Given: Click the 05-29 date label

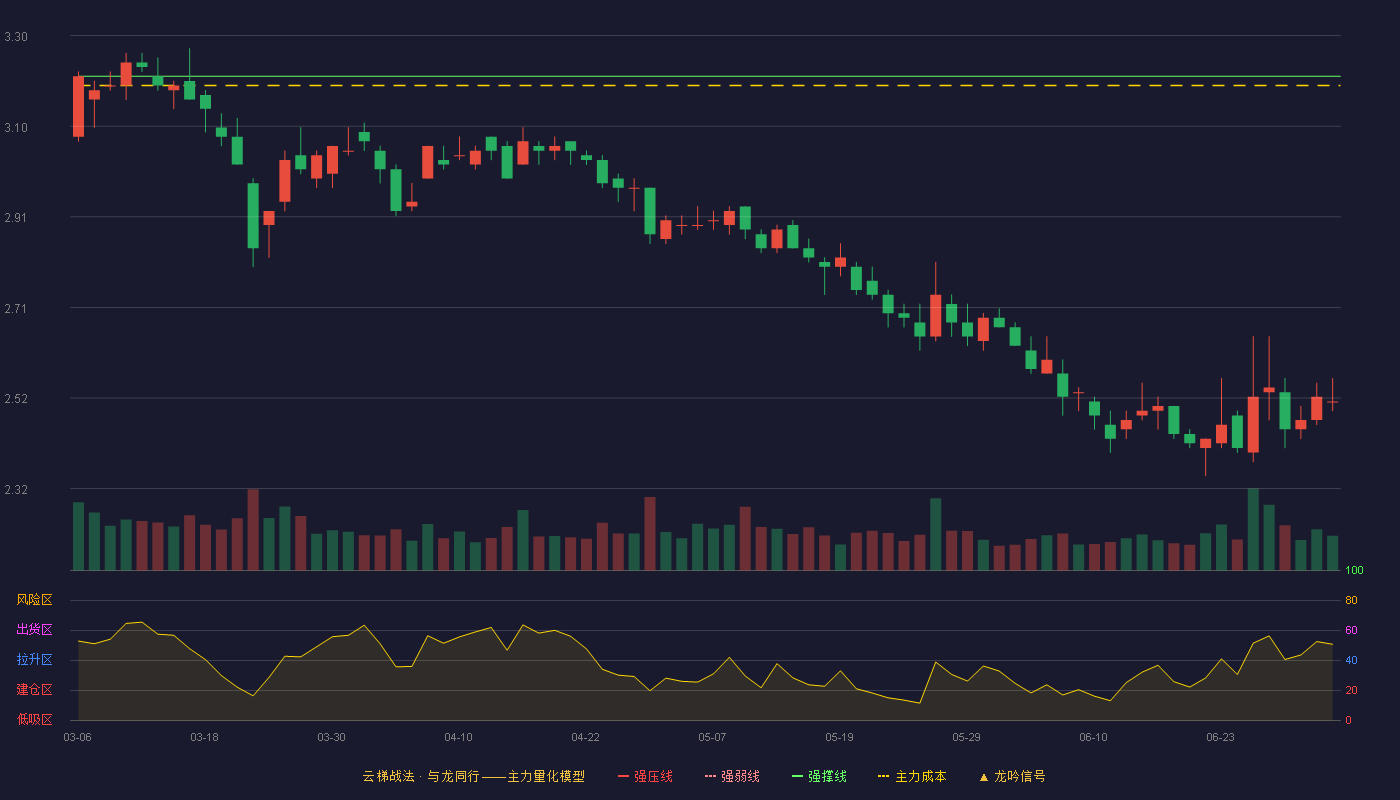Looking at the screenshot, I should point(966,737).
